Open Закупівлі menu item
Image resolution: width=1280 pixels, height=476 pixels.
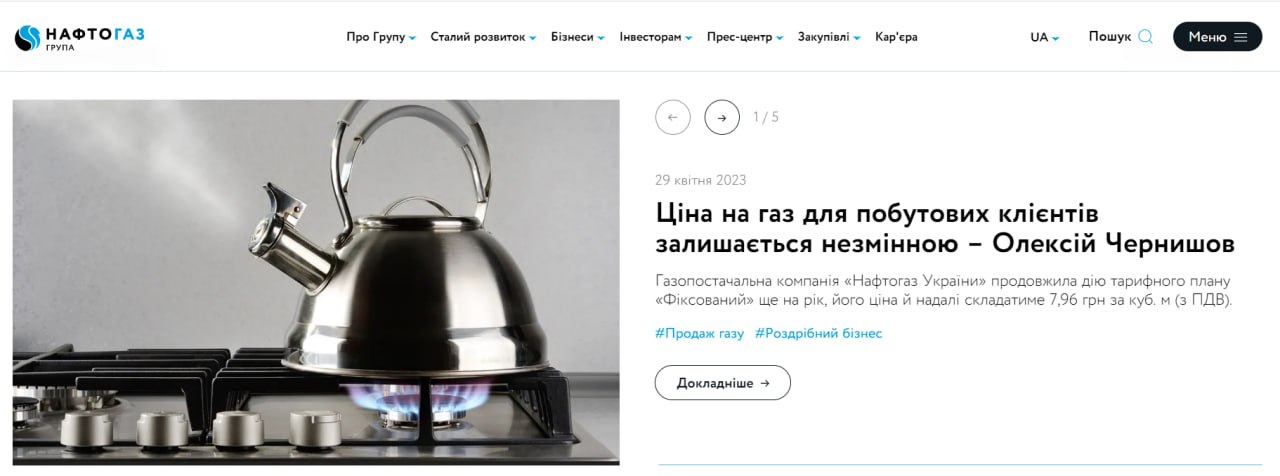click(829, 37)
